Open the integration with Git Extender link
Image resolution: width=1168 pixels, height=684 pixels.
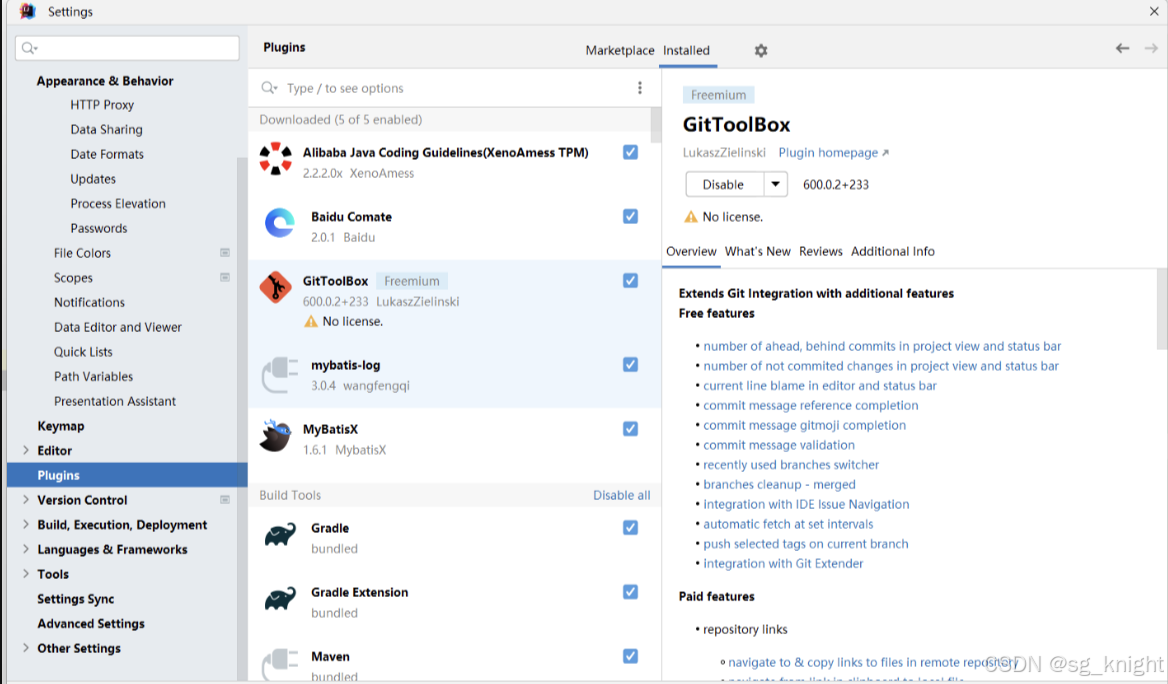pyautogui.click(x=783, y=563)
